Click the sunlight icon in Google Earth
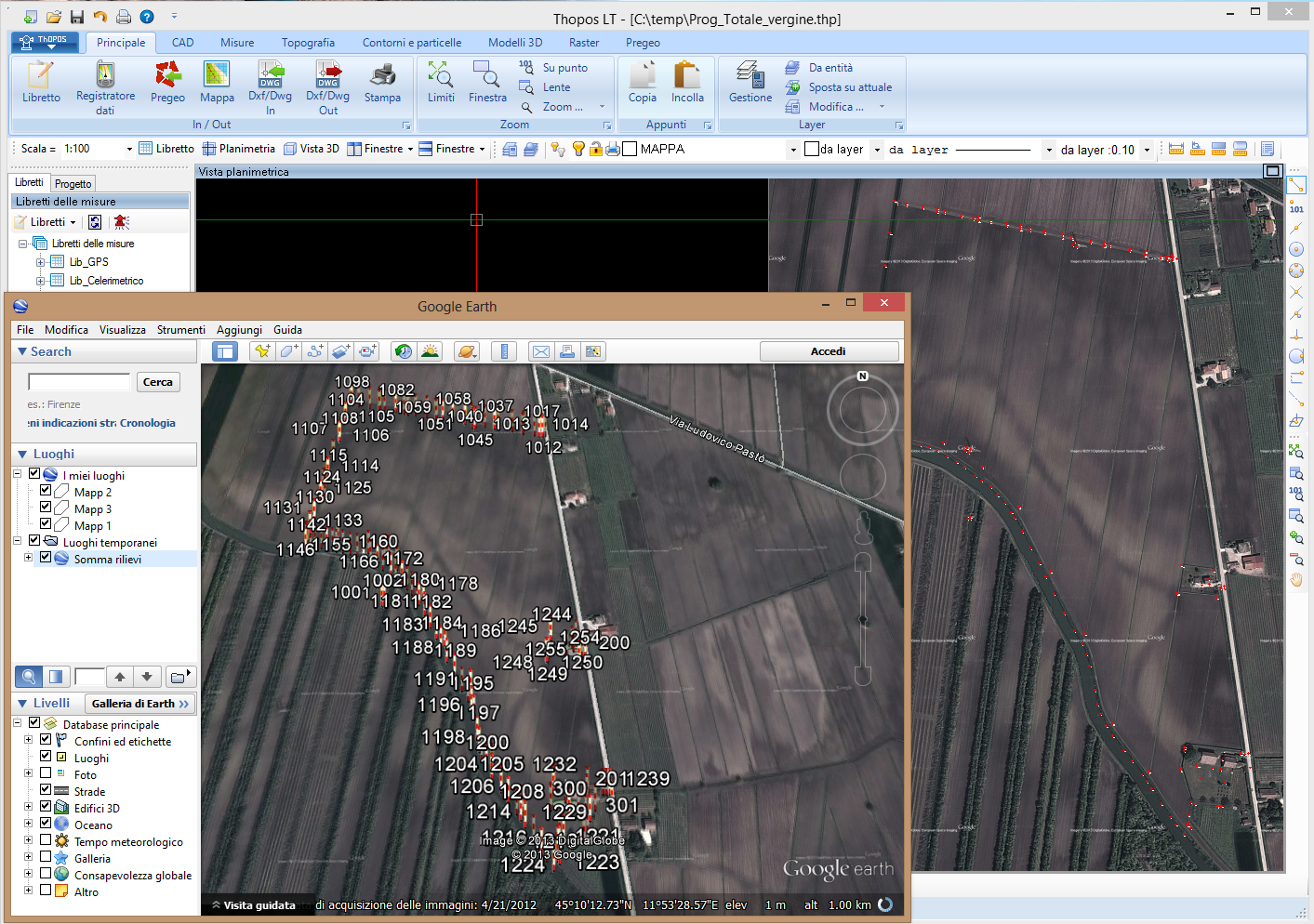Screen dimensions: 1314x924 [430, 351]
